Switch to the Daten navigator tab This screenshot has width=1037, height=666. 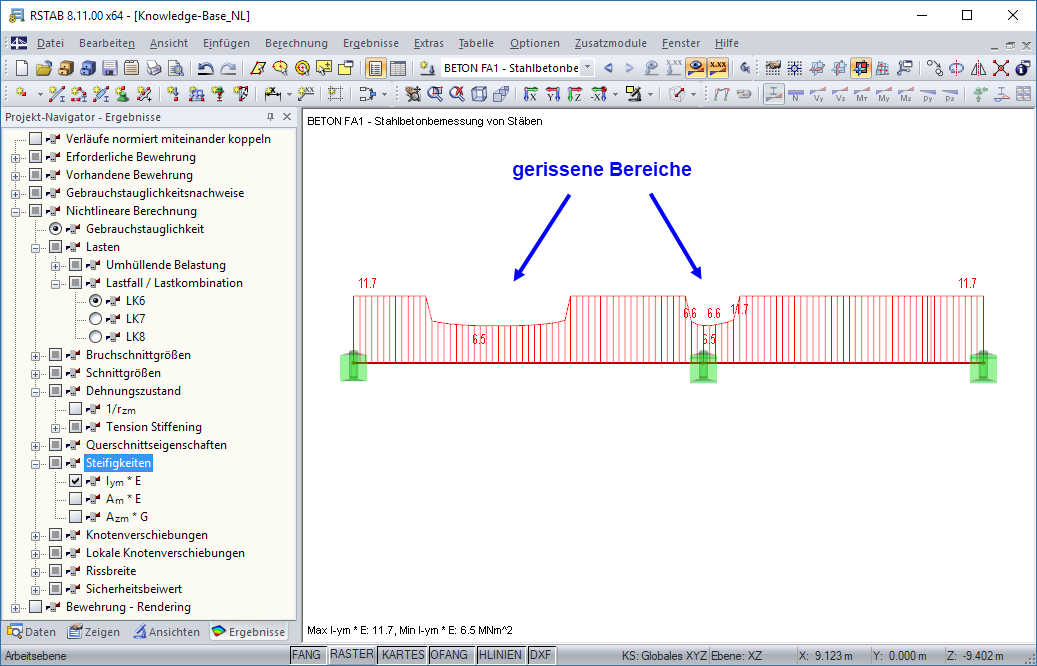pos(32,632)
